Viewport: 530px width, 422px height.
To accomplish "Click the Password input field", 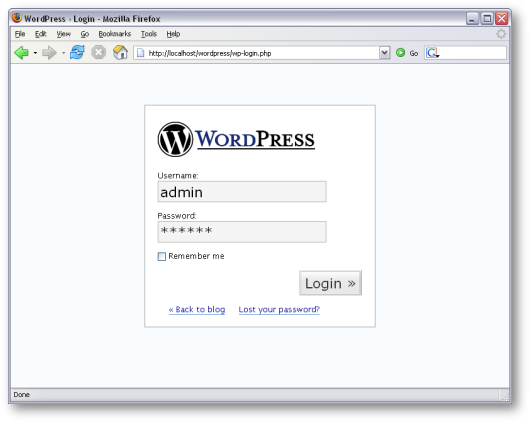I will click(x=242, y=232).
